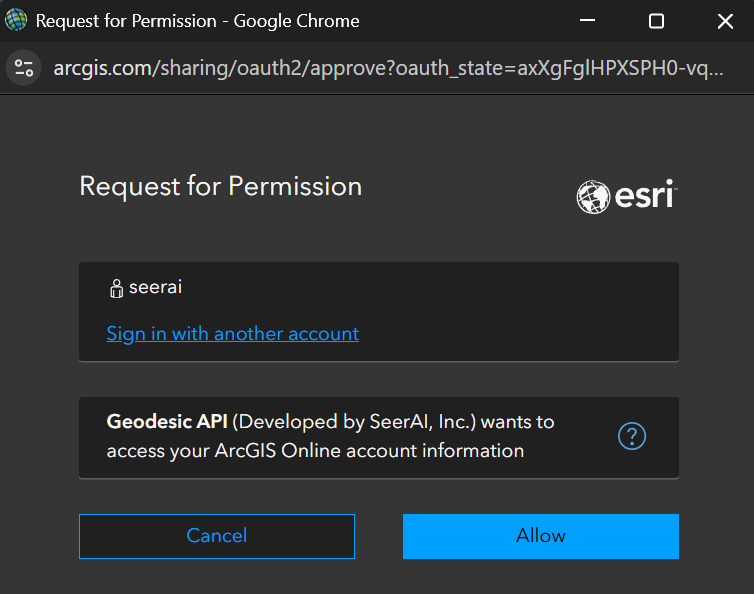Click the seerai username text
Image resolution: width=754 pixels, height=594 pixels.
click(x=155, y=287)
